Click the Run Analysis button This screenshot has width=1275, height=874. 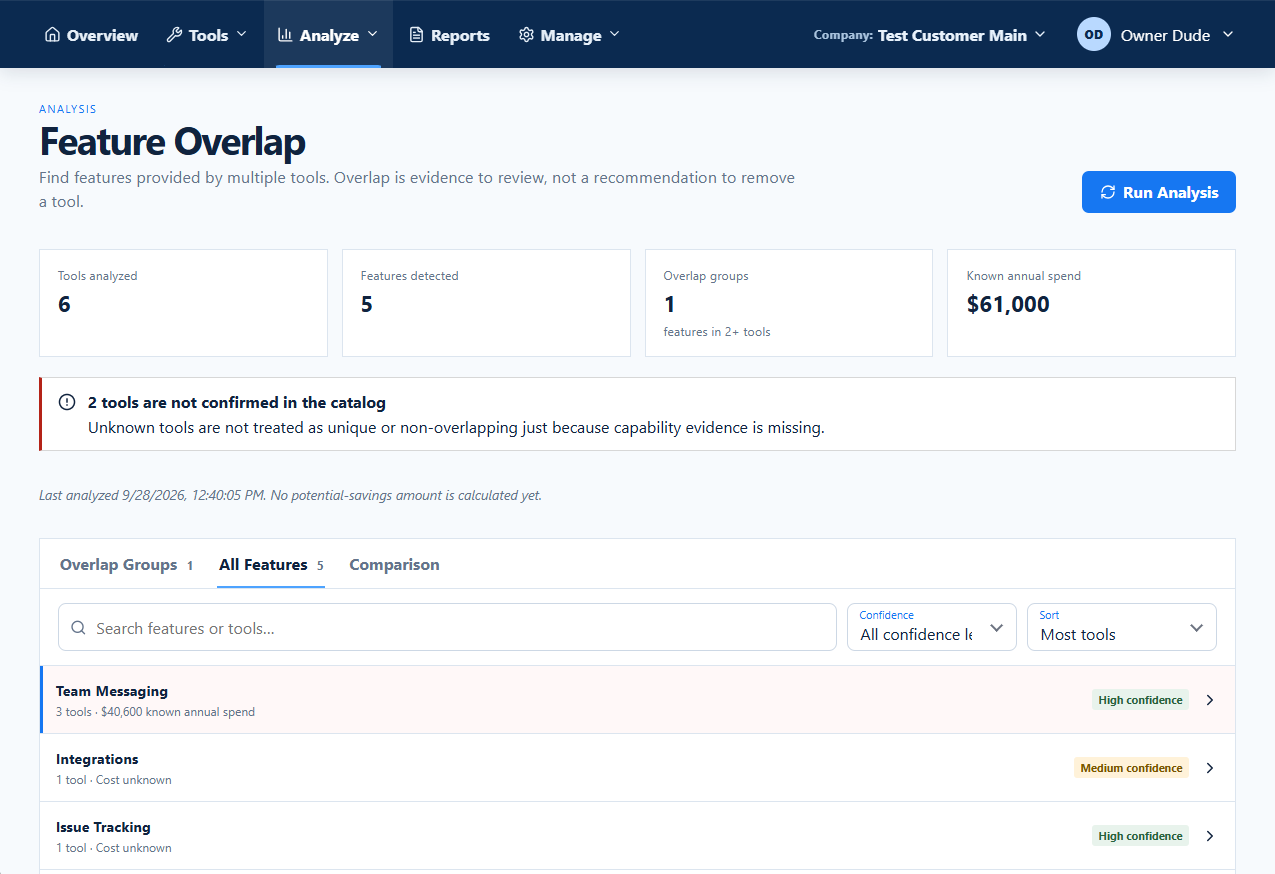coord(1159,192)
